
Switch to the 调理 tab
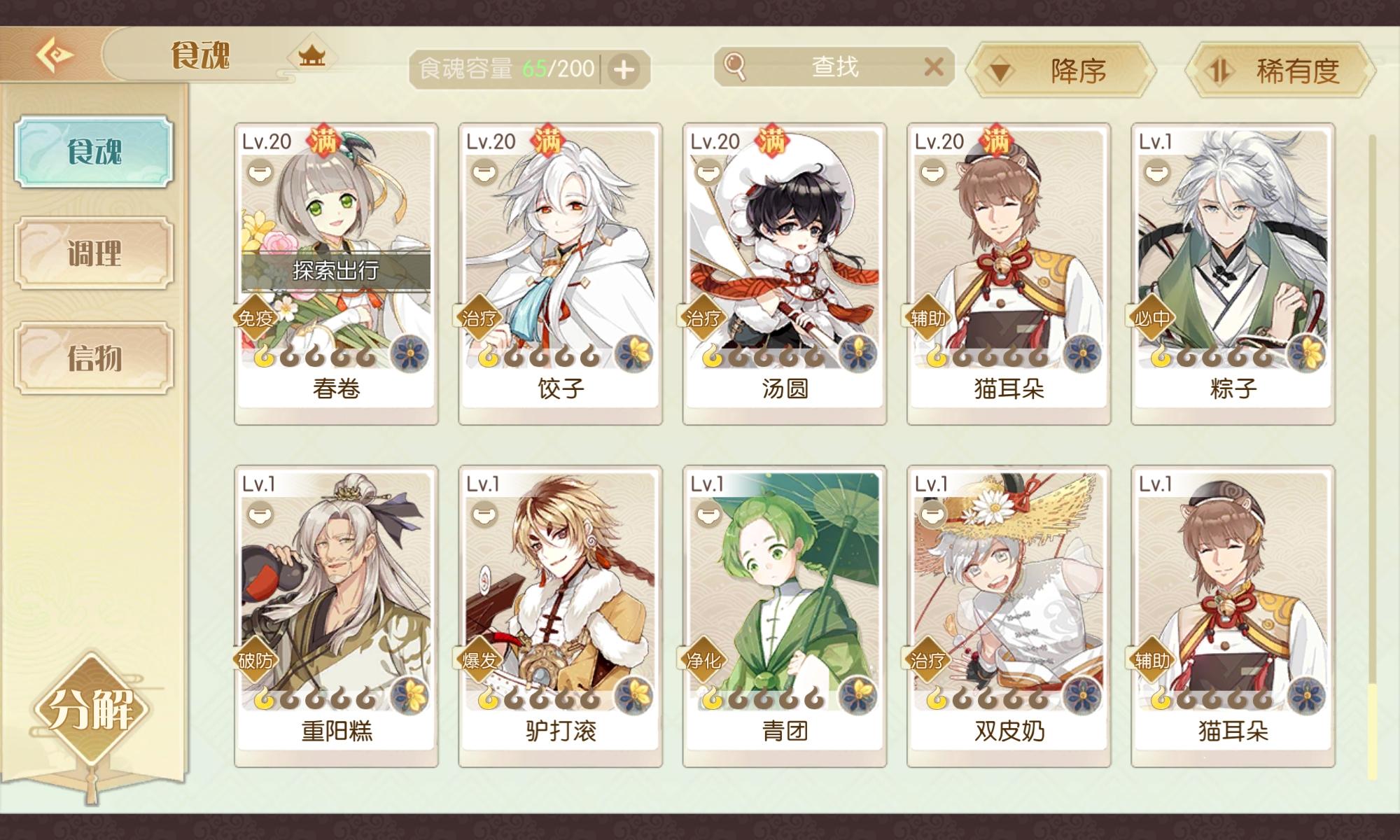click(94, 253)
